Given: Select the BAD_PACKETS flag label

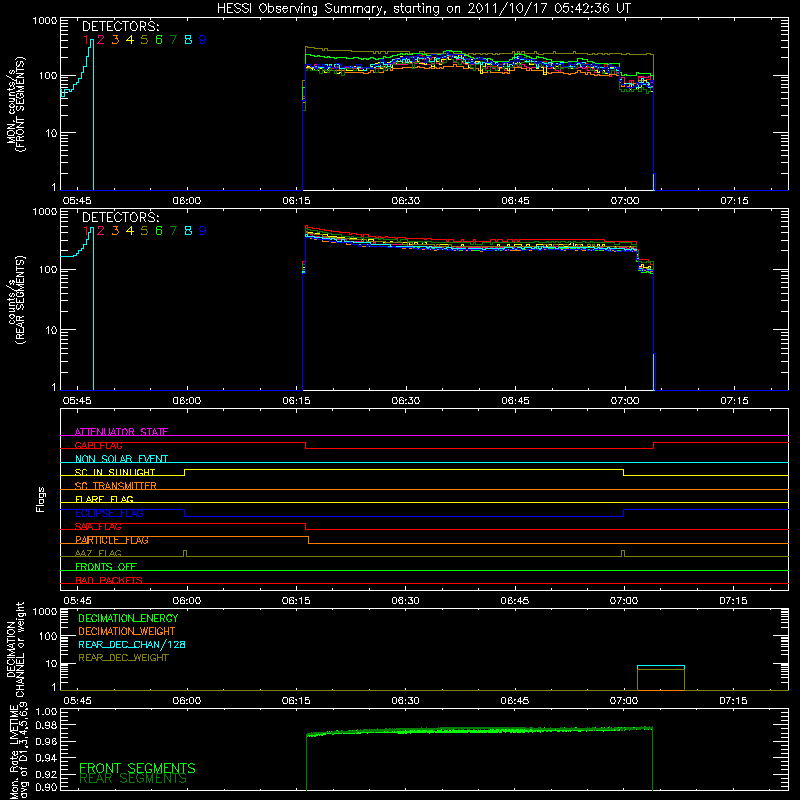Looking at the screenshot, I should [109, 580].
